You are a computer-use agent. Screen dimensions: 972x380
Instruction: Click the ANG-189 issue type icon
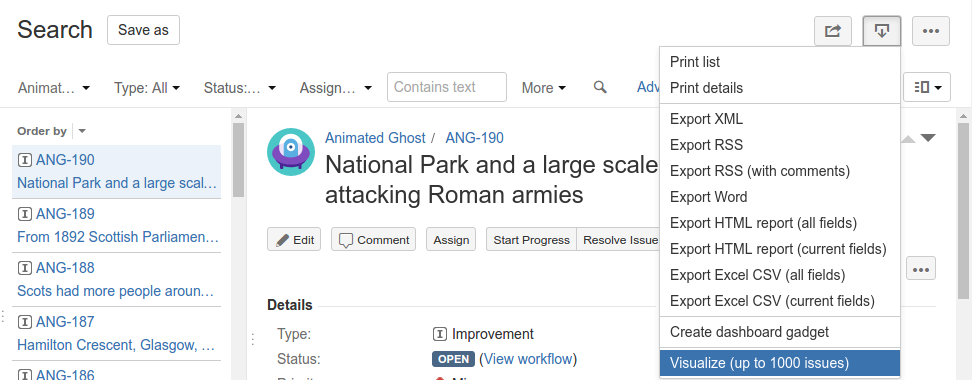25,214
